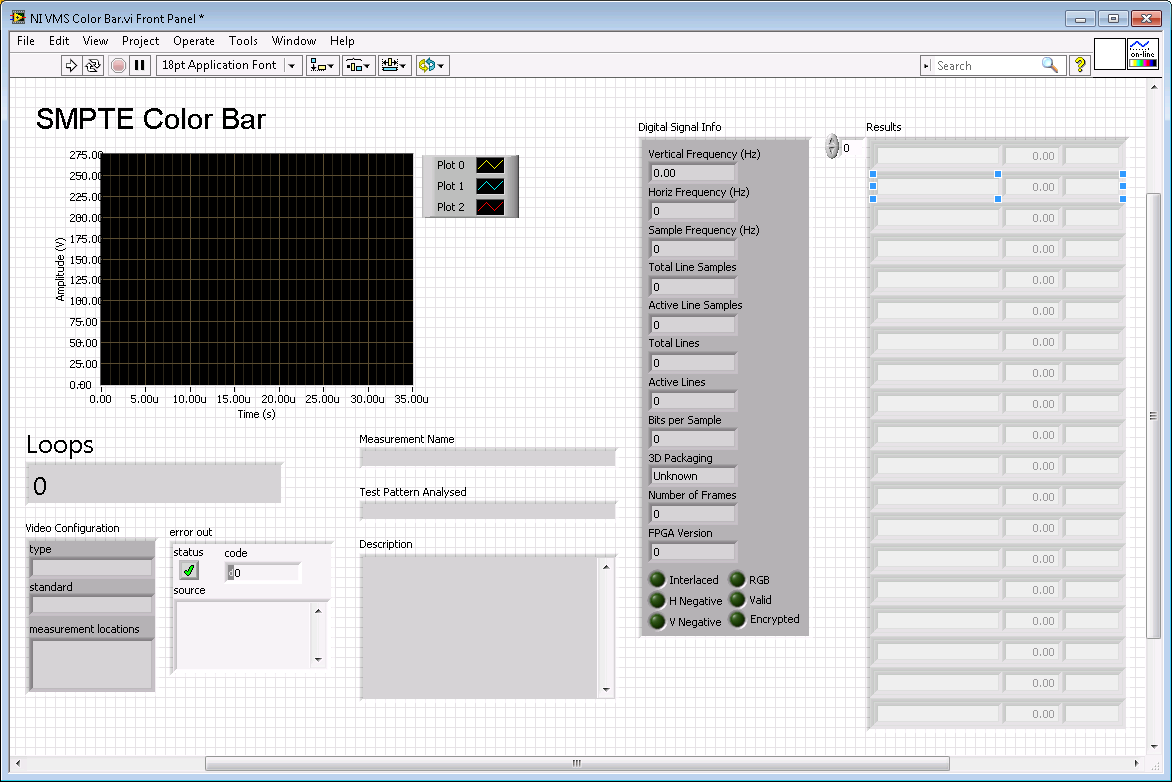Click the Abort Execution stop button
1172x782 pixels.
tap(118, 66)
